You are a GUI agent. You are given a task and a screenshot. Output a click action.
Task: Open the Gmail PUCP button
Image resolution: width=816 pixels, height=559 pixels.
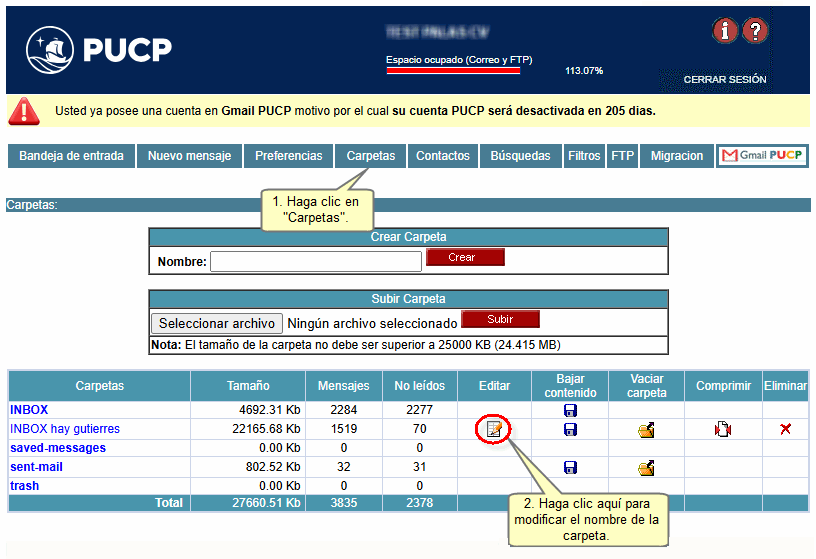tap(762, 156)
